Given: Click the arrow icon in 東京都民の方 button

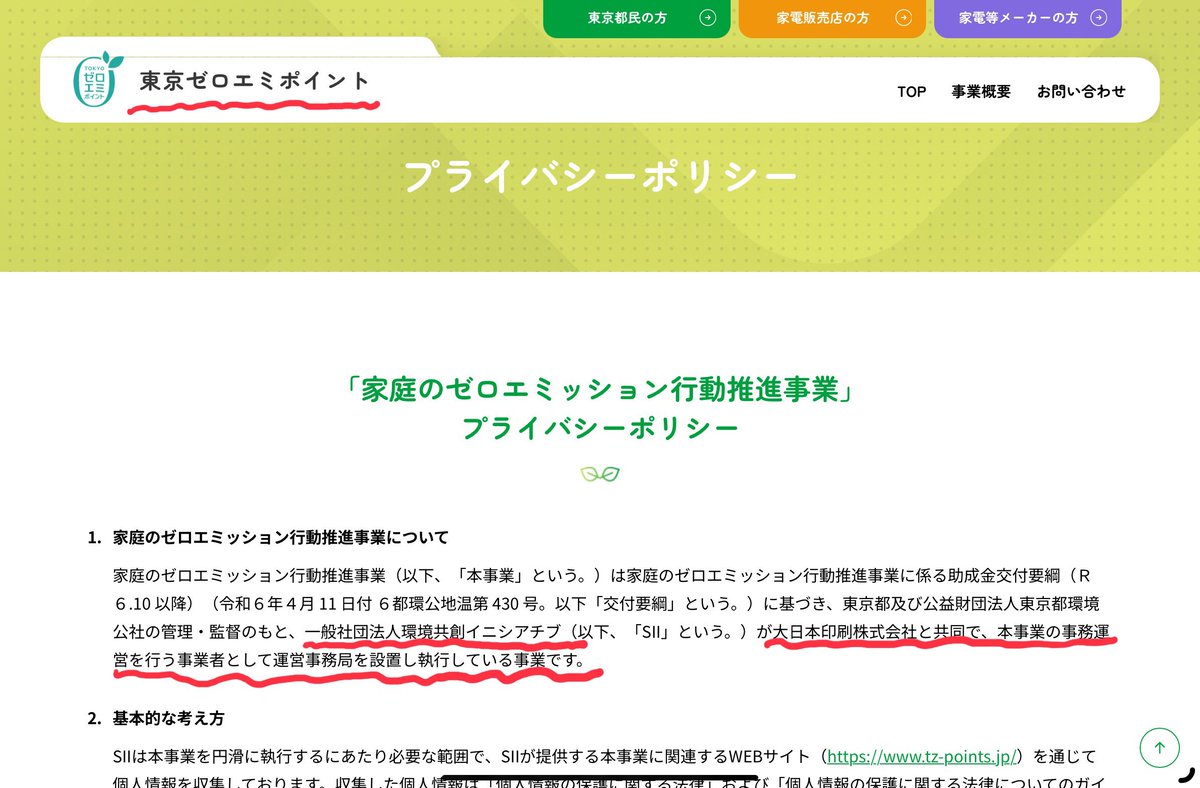Looking at the screenshot, I should [707, 17].
